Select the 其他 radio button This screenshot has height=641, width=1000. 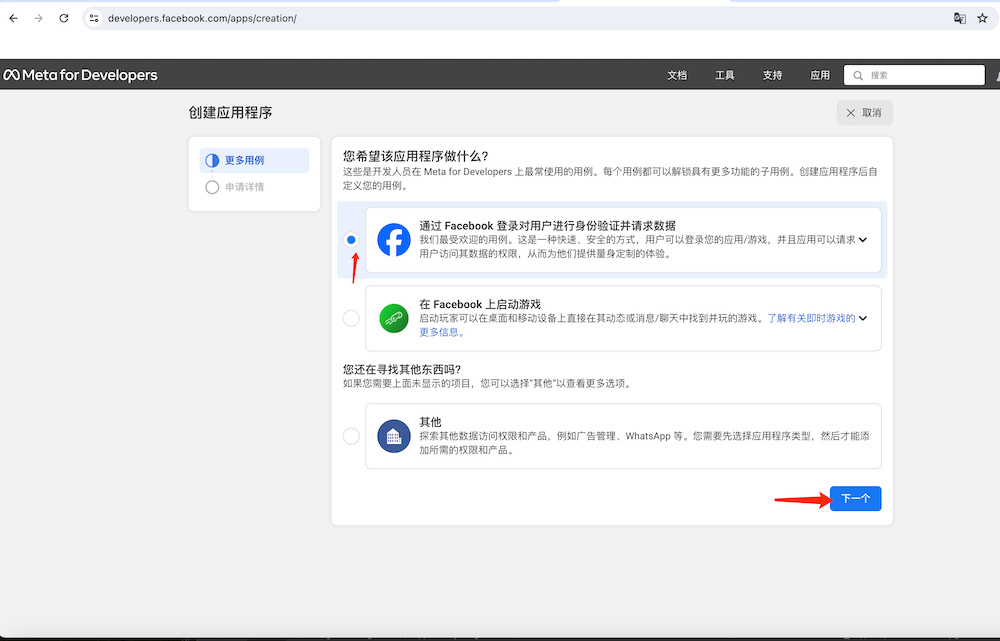click(x=351, y=436)
